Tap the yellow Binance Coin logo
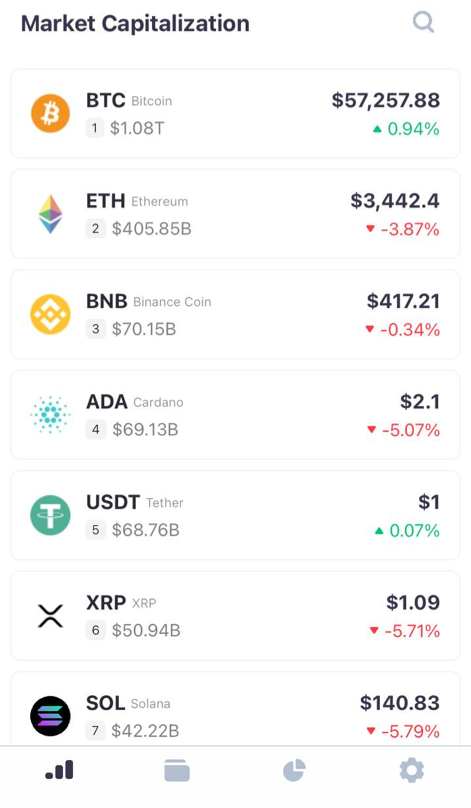This screenshot has width=471, height=808. [x=51, y=314]
